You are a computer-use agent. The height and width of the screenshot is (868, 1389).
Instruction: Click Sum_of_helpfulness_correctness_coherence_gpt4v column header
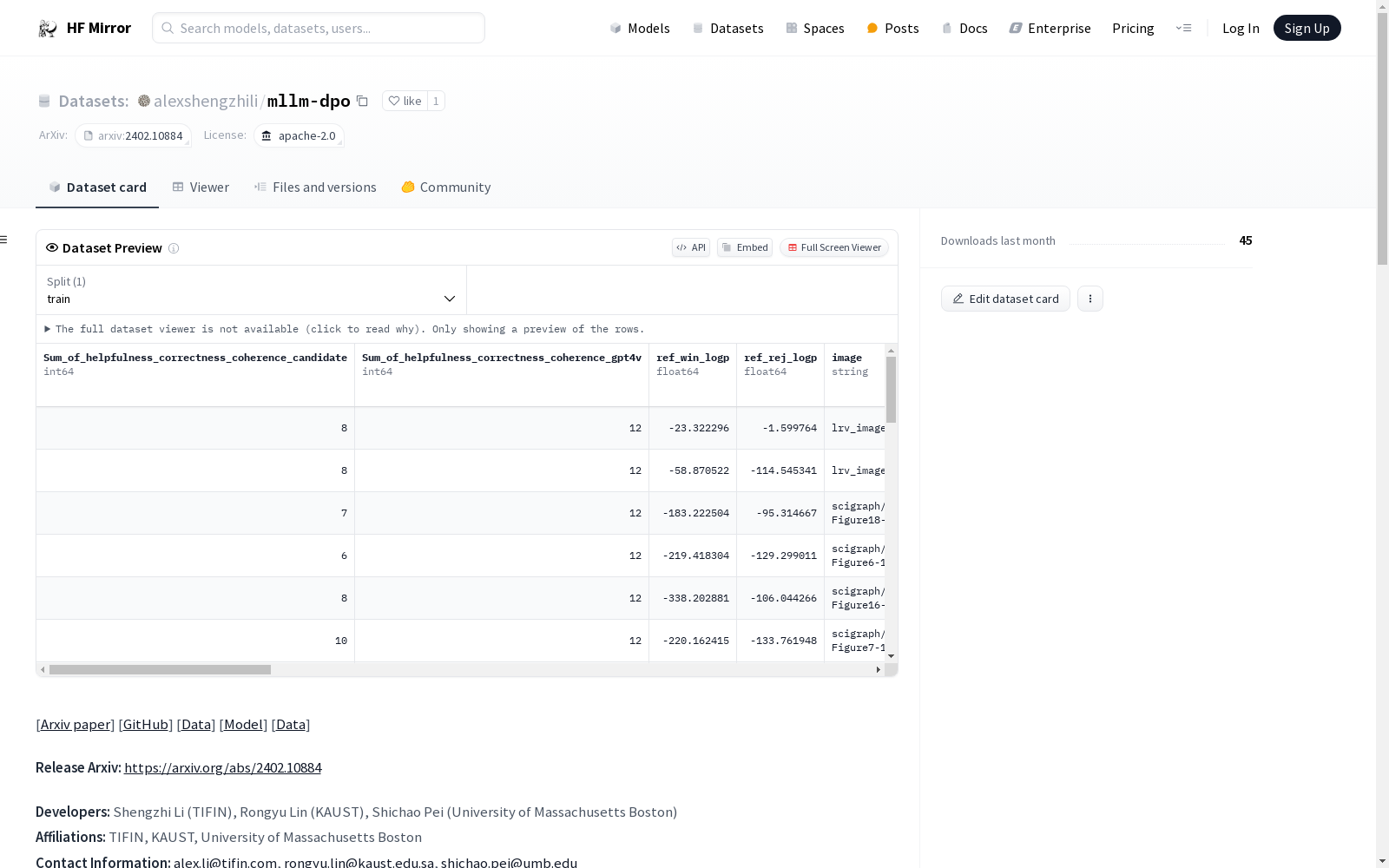[x=502, y=375]
